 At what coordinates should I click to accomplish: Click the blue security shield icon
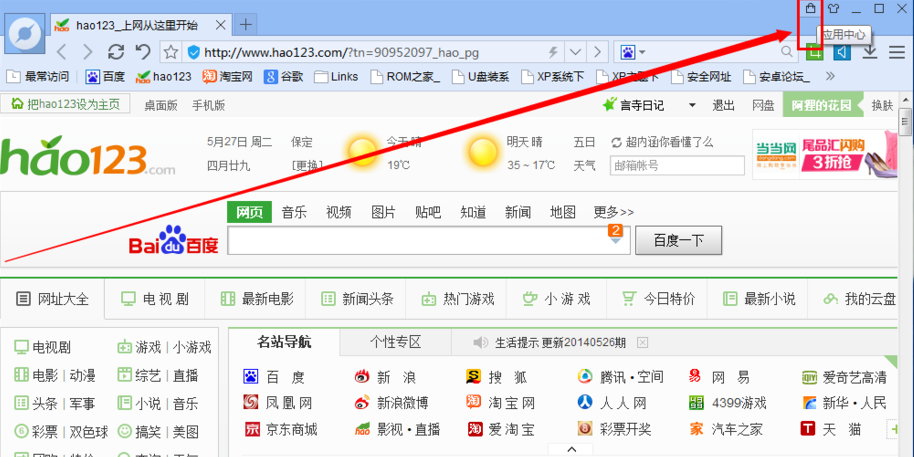(194, 53)
